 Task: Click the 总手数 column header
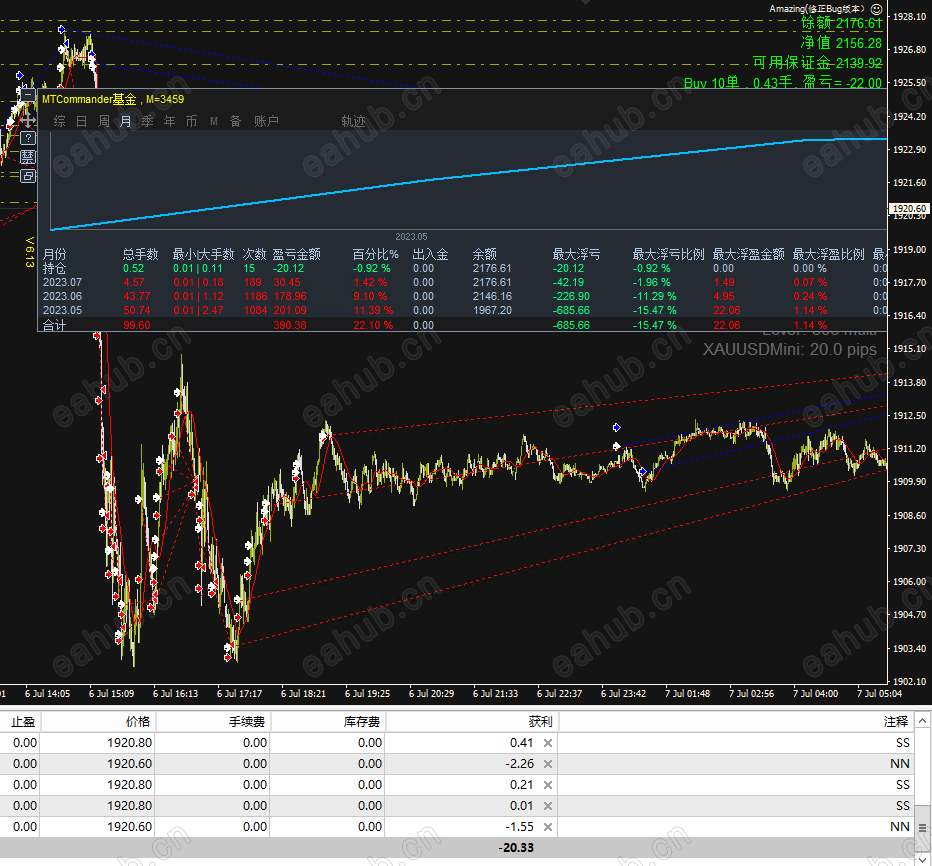point(140,254)
